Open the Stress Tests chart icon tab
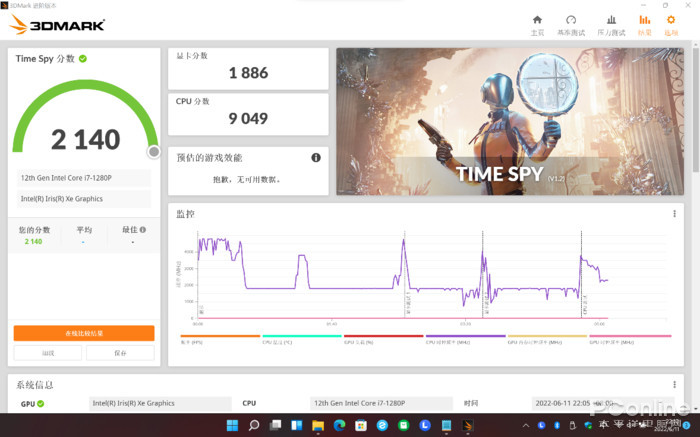This screenshot has width=700, height=437. click(611, 20)
